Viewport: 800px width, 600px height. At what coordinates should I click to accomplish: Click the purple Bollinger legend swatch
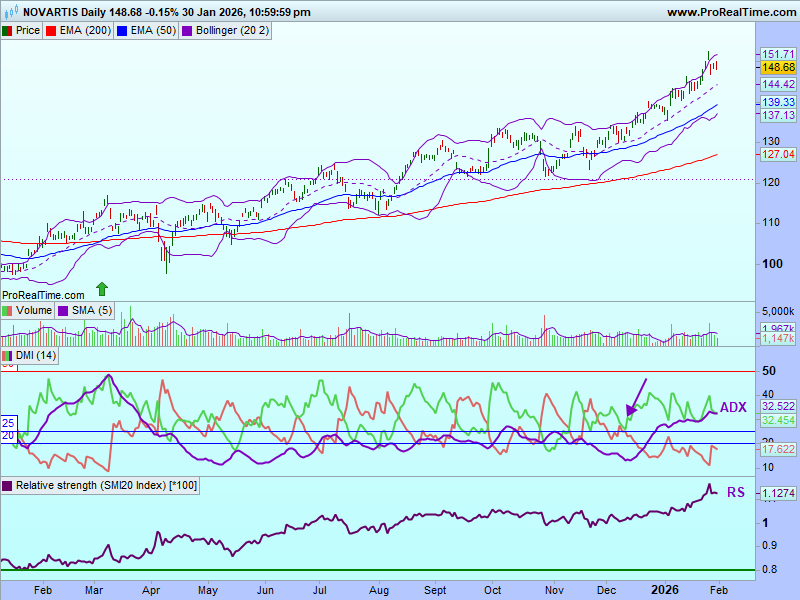(187, 31)
